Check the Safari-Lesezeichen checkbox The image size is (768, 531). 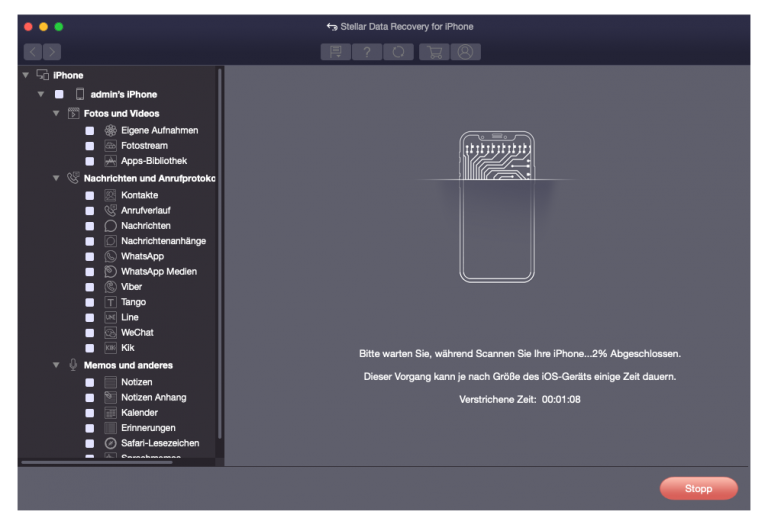tap(90, 443)
